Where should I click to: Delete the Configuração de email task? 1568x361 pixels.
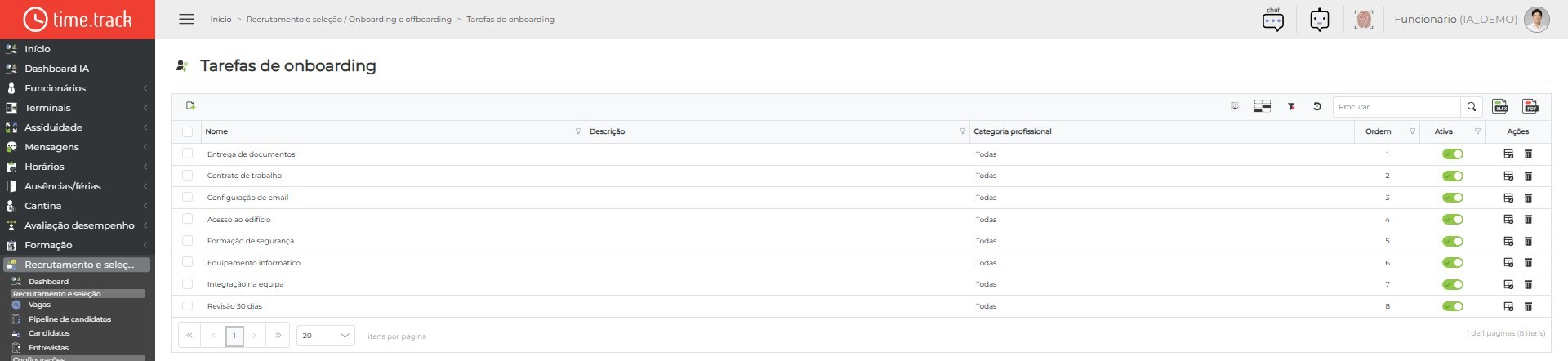pyautogui.click(x=1528, y=198)
